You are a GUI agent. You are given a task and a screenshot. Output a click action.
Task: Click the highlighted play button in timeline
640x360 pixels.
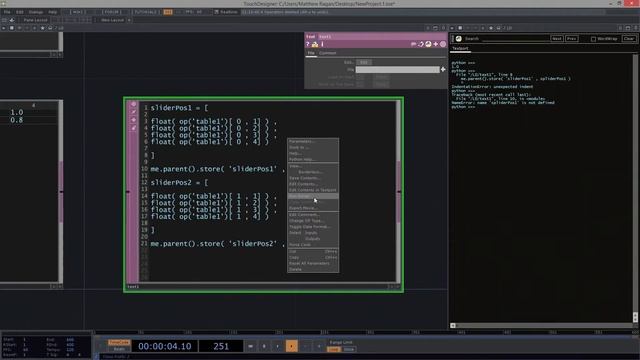[291, 346]
